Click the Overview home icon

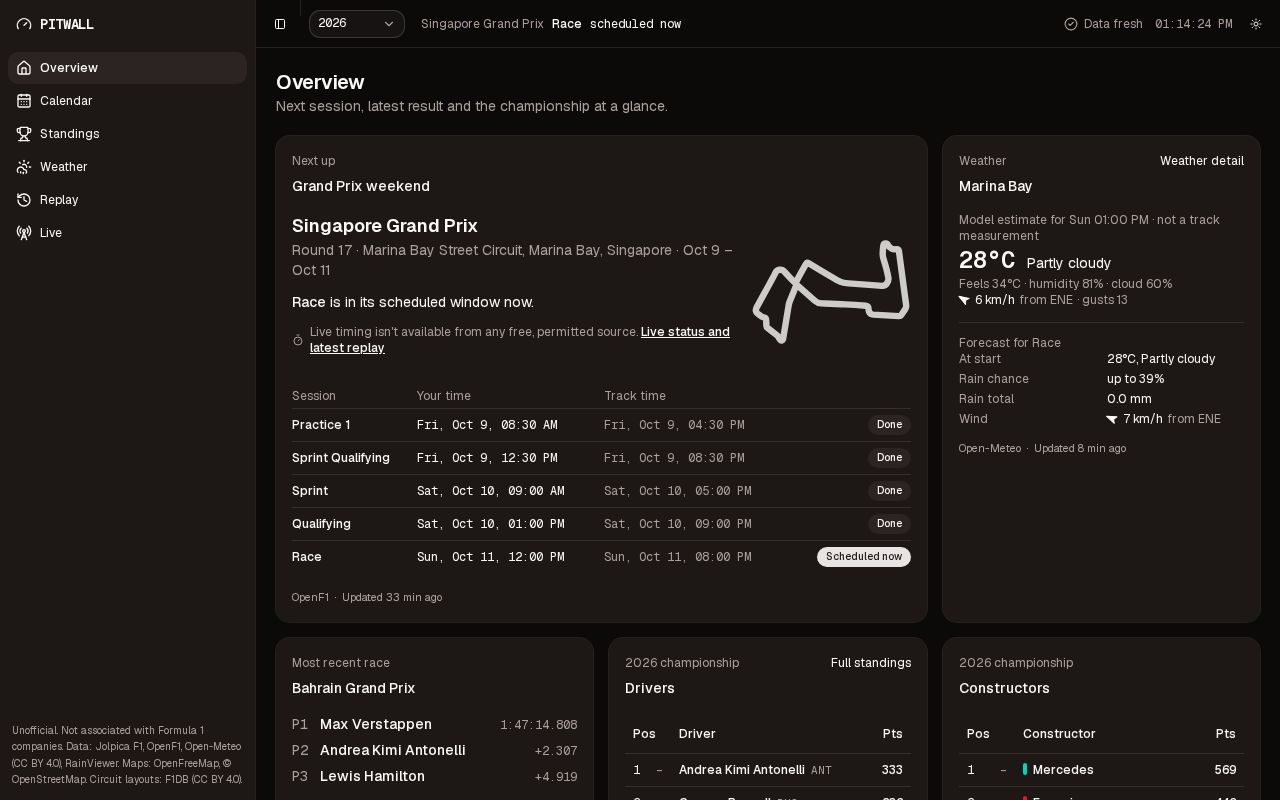point(24,68)
